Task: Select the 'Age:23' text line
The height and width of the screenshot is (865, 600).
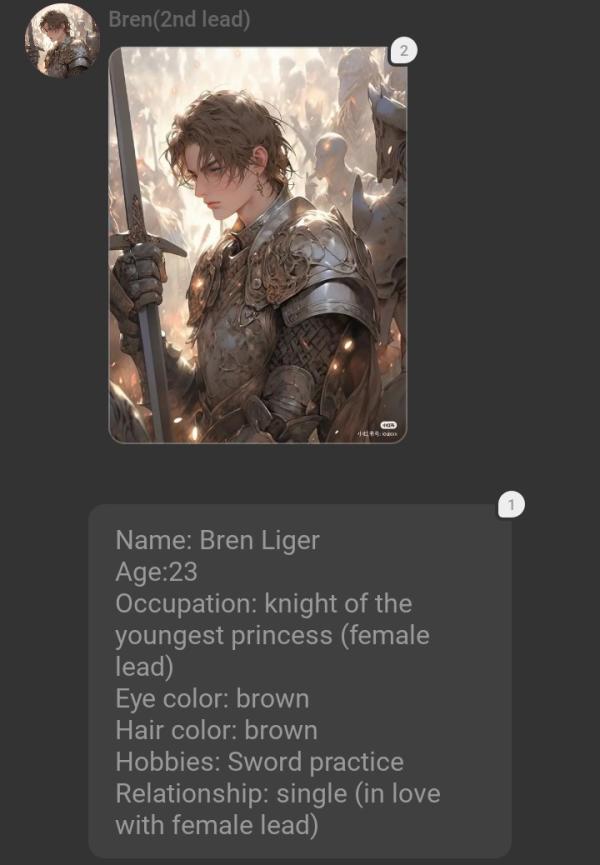Action: [157, 572]
